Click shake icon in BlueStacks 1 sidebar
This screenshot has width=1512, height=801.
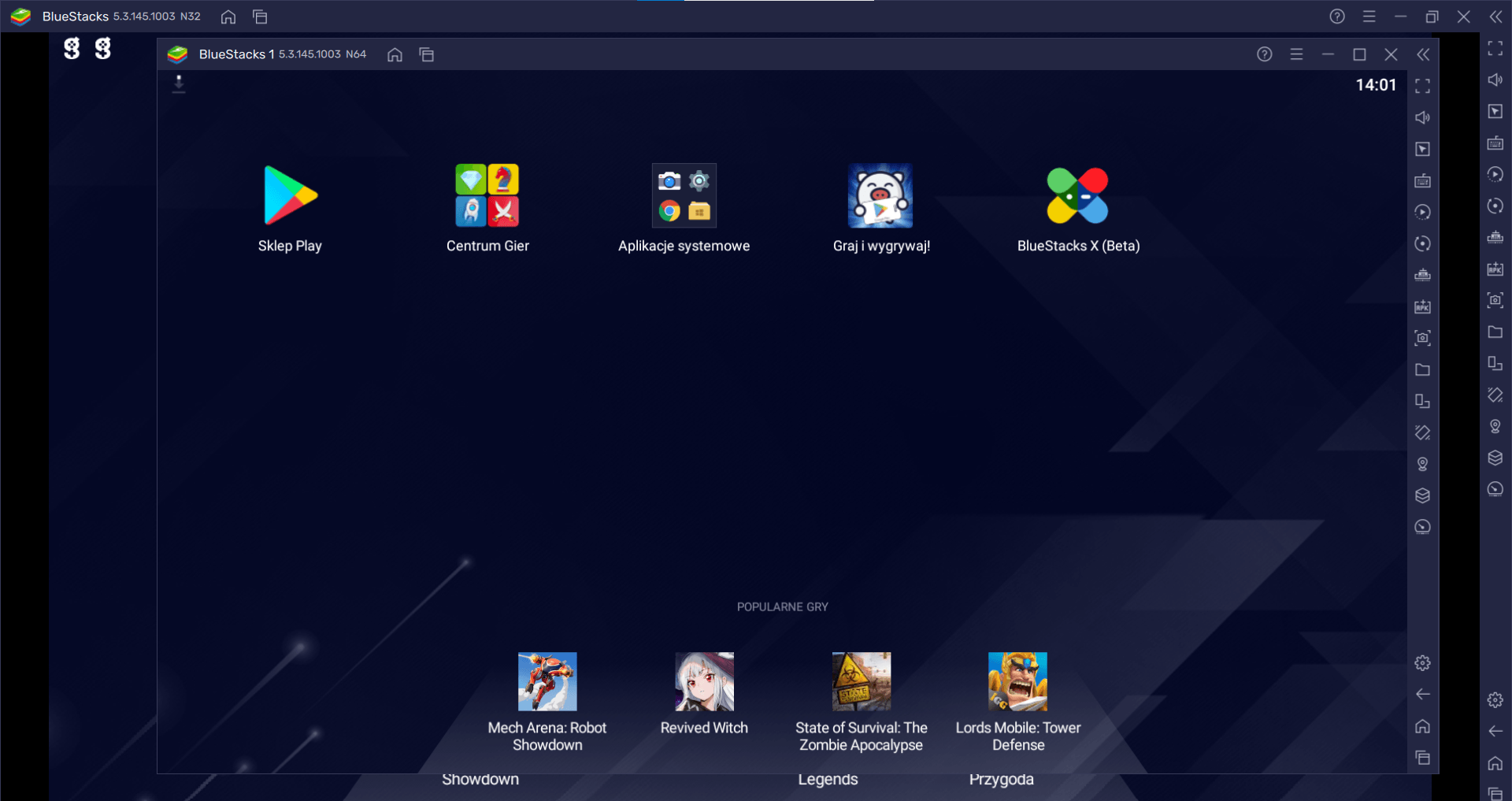click(x=1422, y=432)
